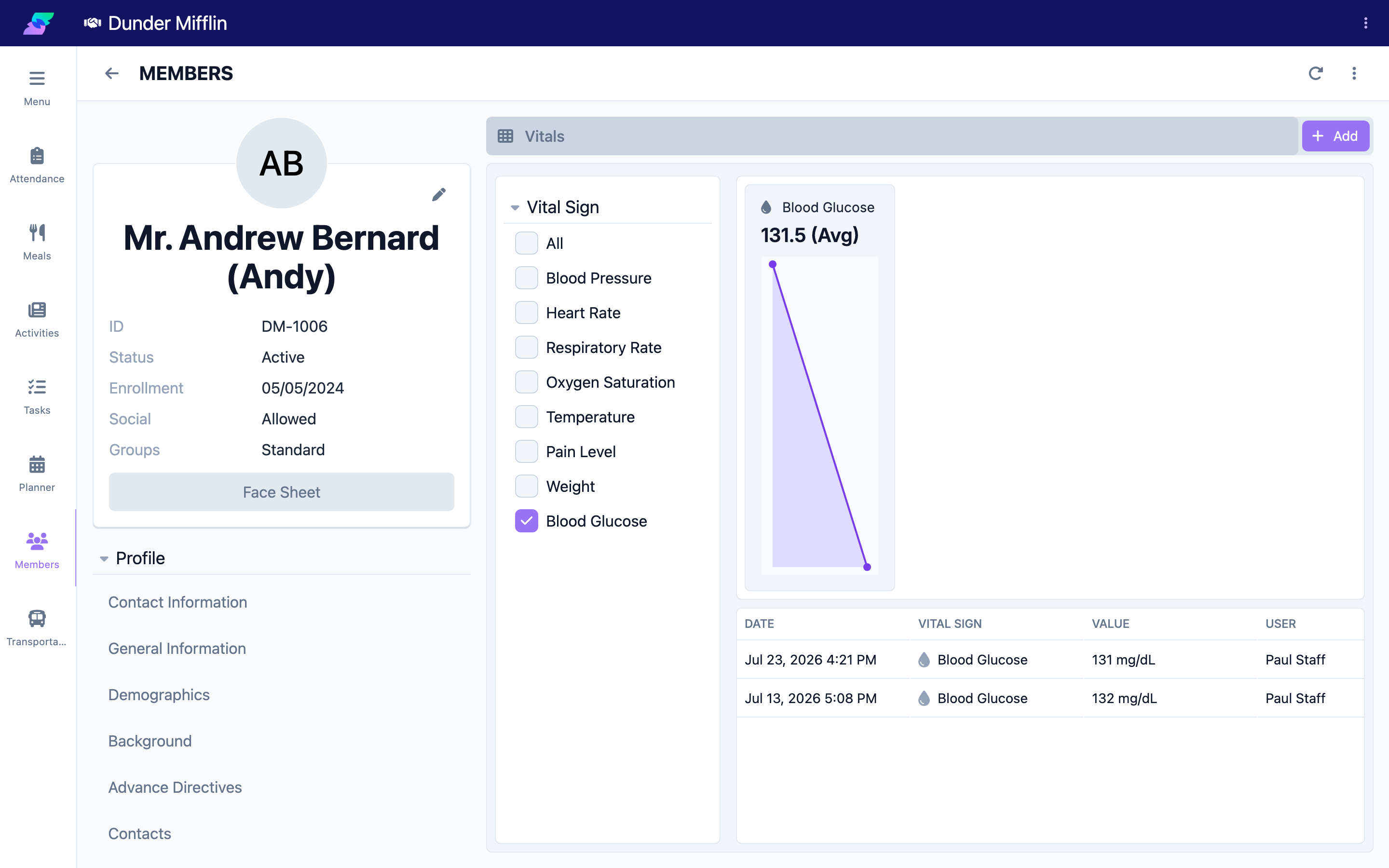This screenshot has height=868, width=1389.
Task: Refresh the members page
Action: pyautogui.click(x=1316, y=73)
